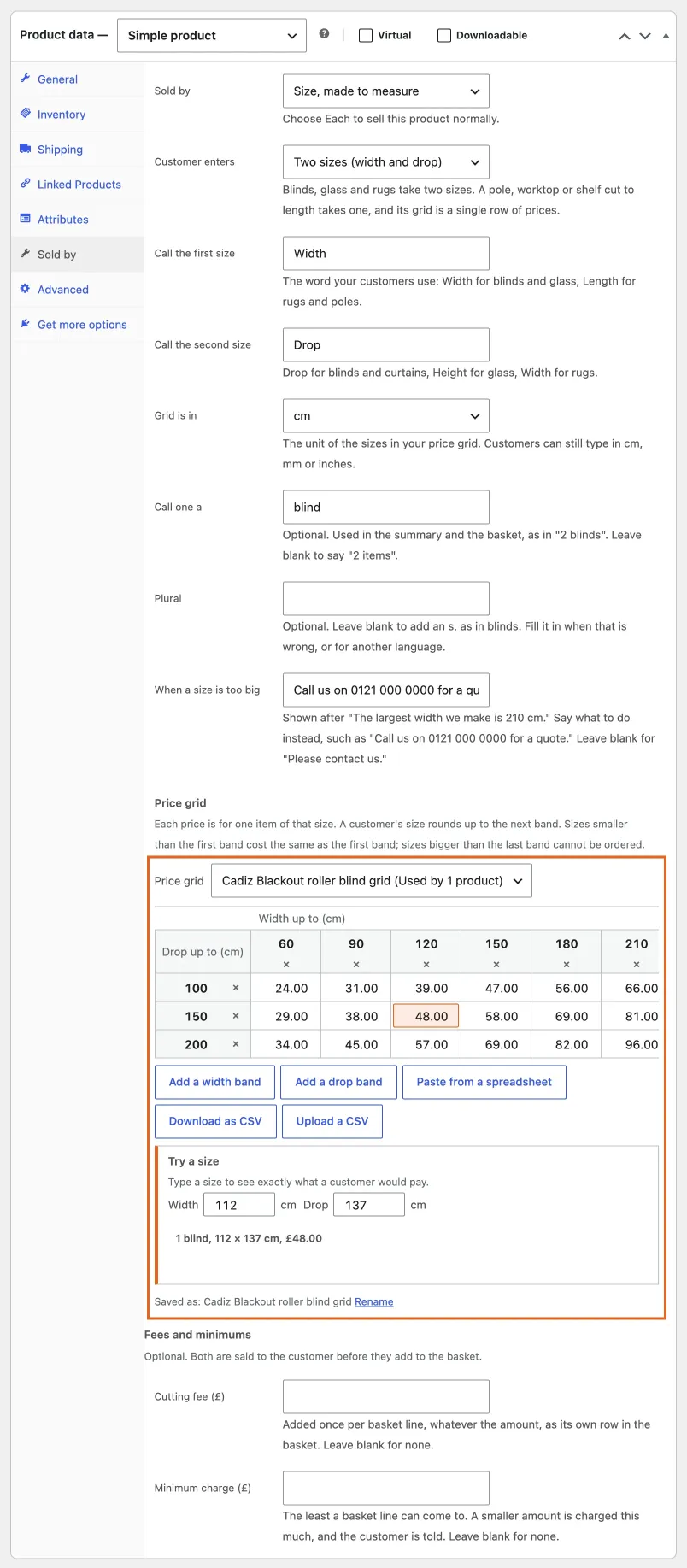Focus the Try a size Width field
The height and width of the screenshot is (1568, 687).
pos(239,1205)
